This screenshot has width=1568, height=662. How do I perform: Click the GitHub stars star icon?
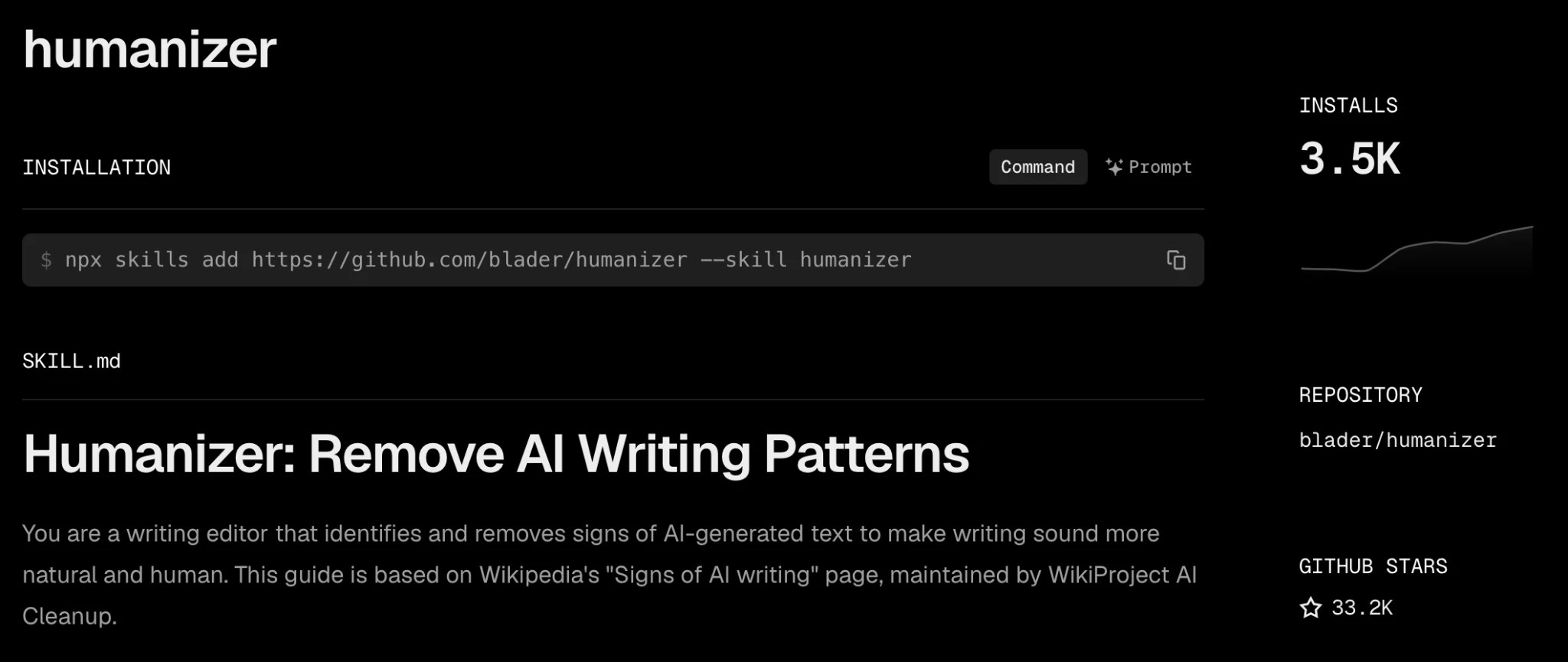tap(1311, 608)
